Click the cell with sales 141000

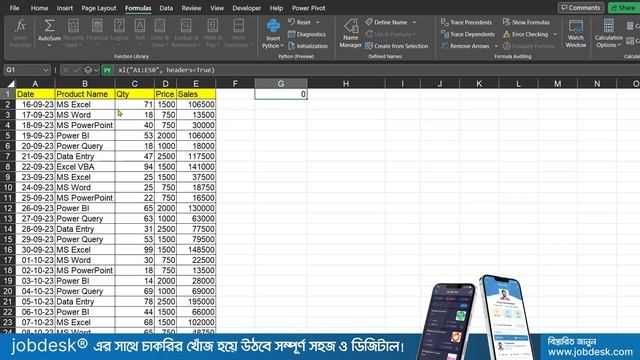pyautogui.click(x=196, y=167)
